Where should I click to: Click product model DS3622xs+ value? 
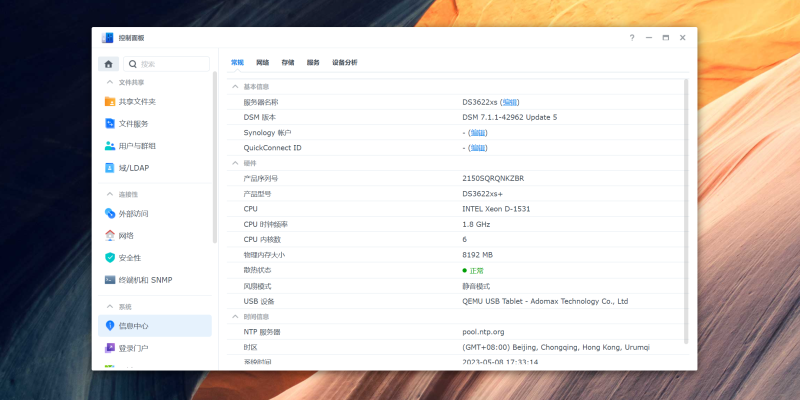[483, 194]
